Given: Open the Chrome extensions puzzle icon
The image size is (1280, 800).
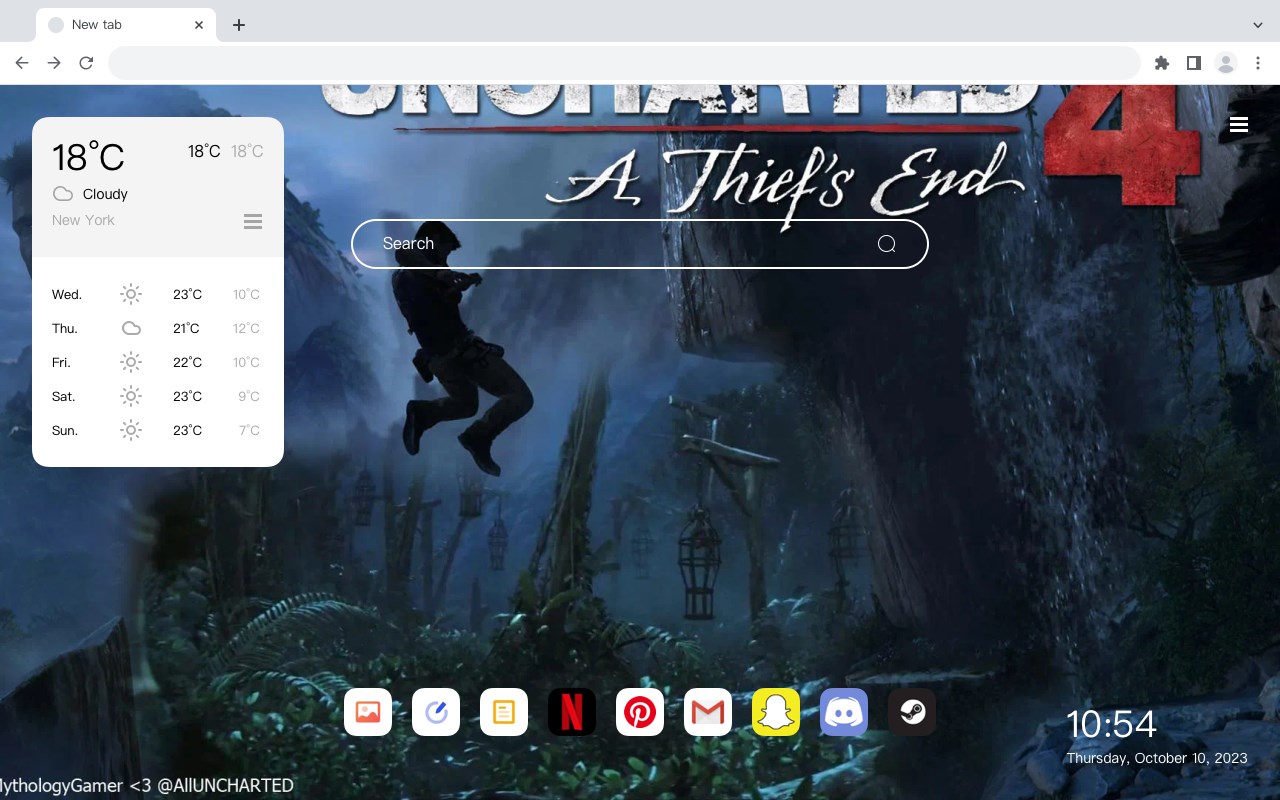Looking at the screenshot, I should (x=1161, y=63).
